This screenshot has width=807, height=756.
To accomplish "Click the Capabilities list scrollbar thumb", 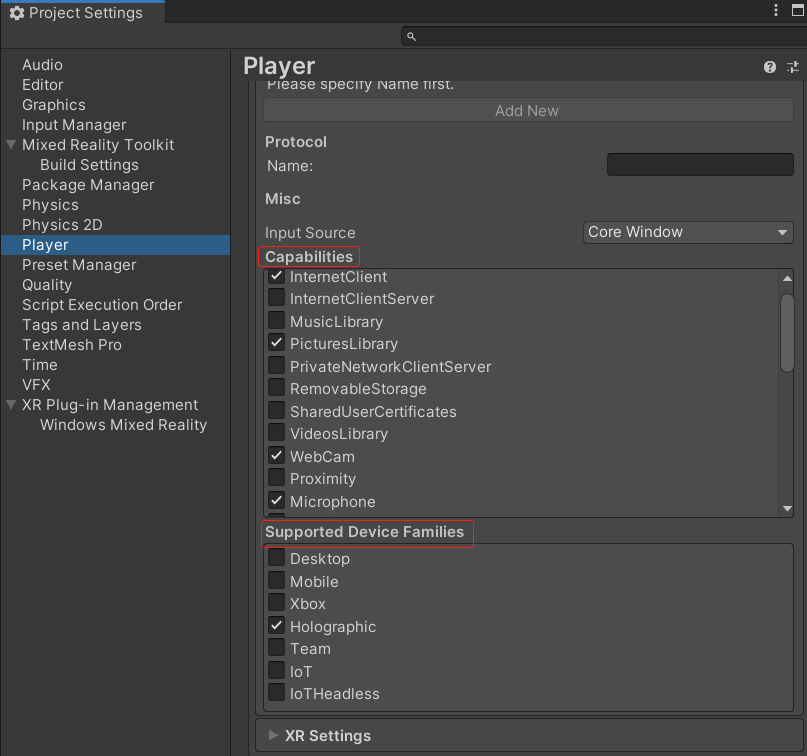I will 787,332.
